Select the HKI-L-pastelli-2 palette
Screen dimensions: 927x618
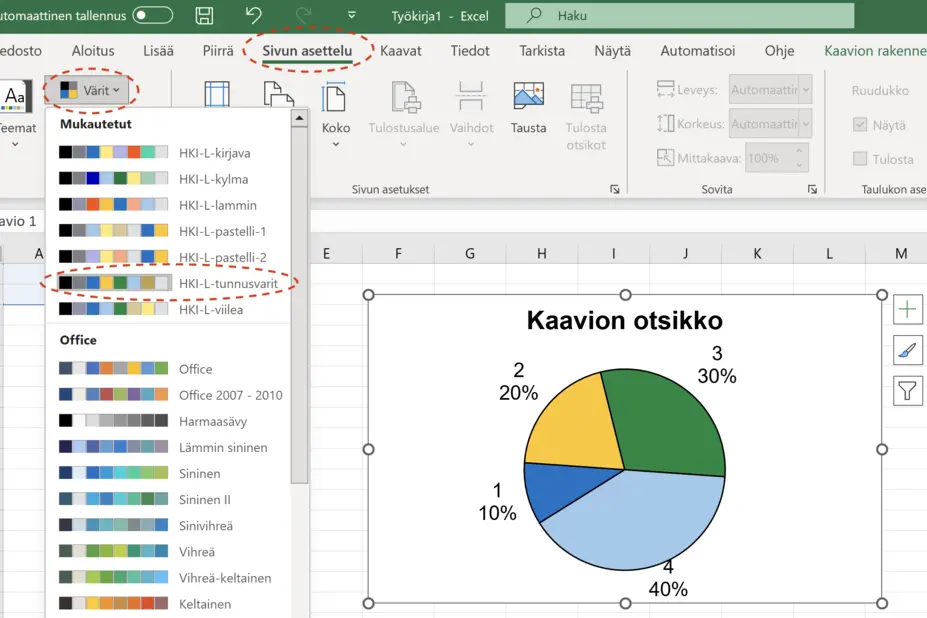[x=168, y=257]
